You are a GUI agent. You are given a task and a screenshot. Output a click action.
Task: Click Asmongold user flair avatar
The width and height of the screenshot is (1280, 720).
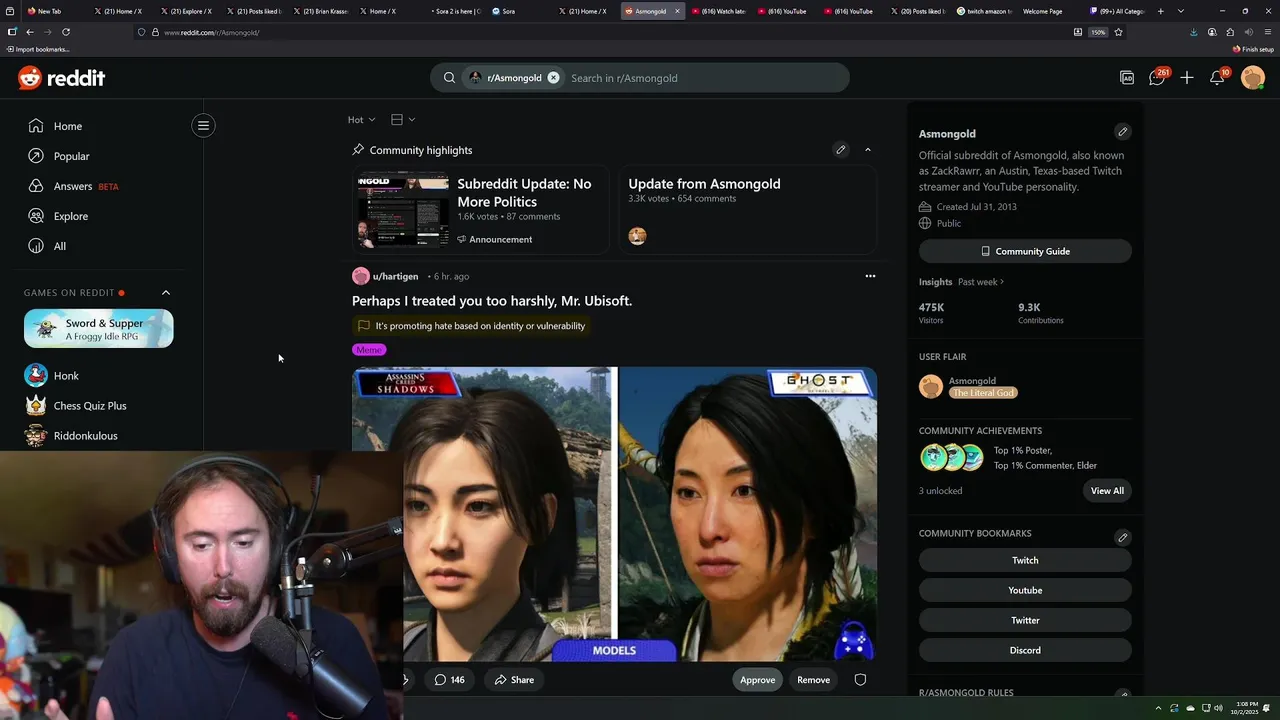click(931, 387)
